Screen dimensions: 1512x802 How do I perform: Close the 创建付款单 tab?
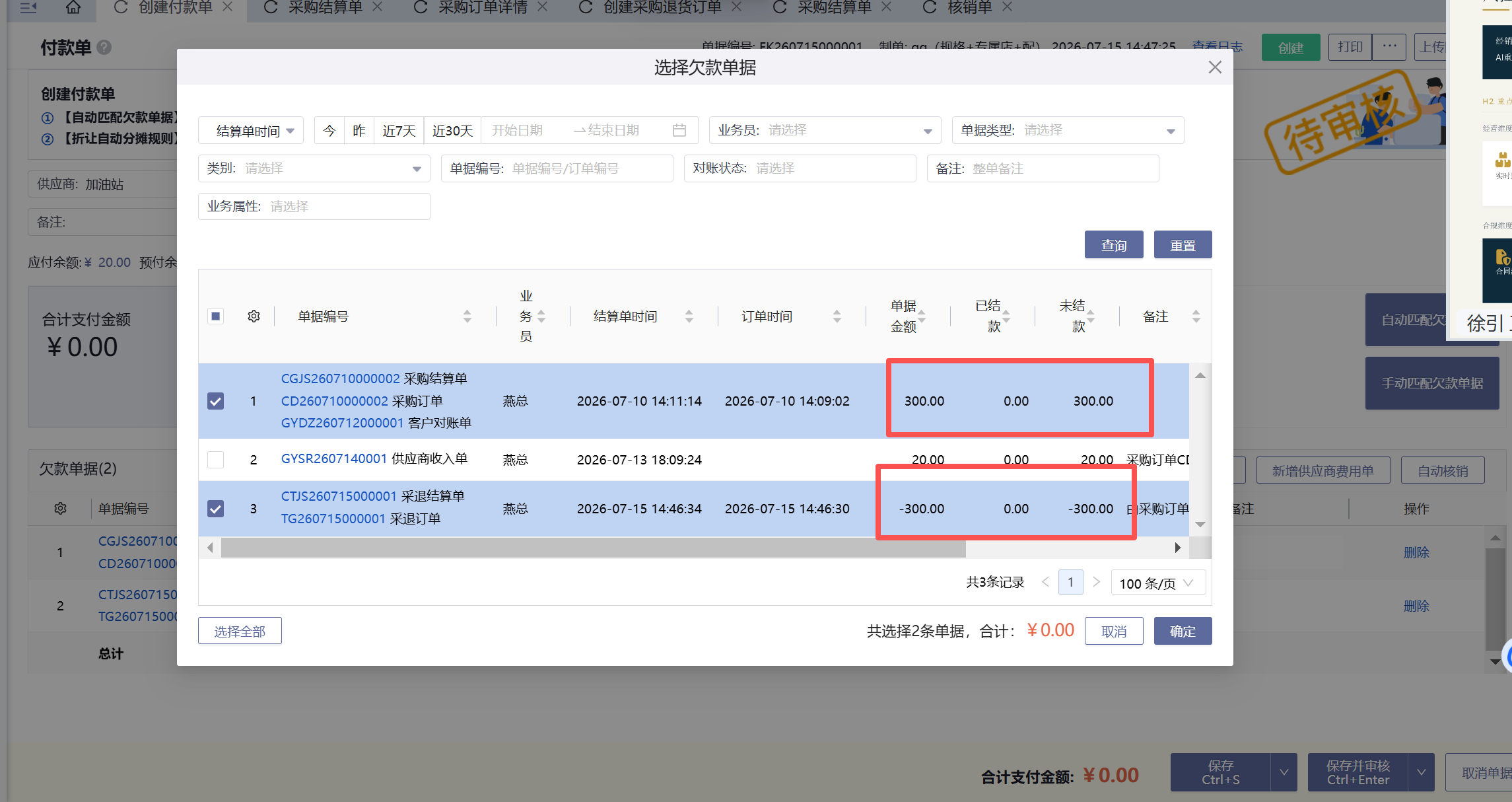click(228, 7)
